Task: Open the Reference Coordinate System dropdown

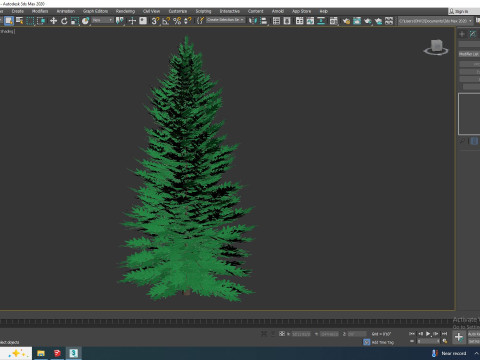Action: [103, 20]
